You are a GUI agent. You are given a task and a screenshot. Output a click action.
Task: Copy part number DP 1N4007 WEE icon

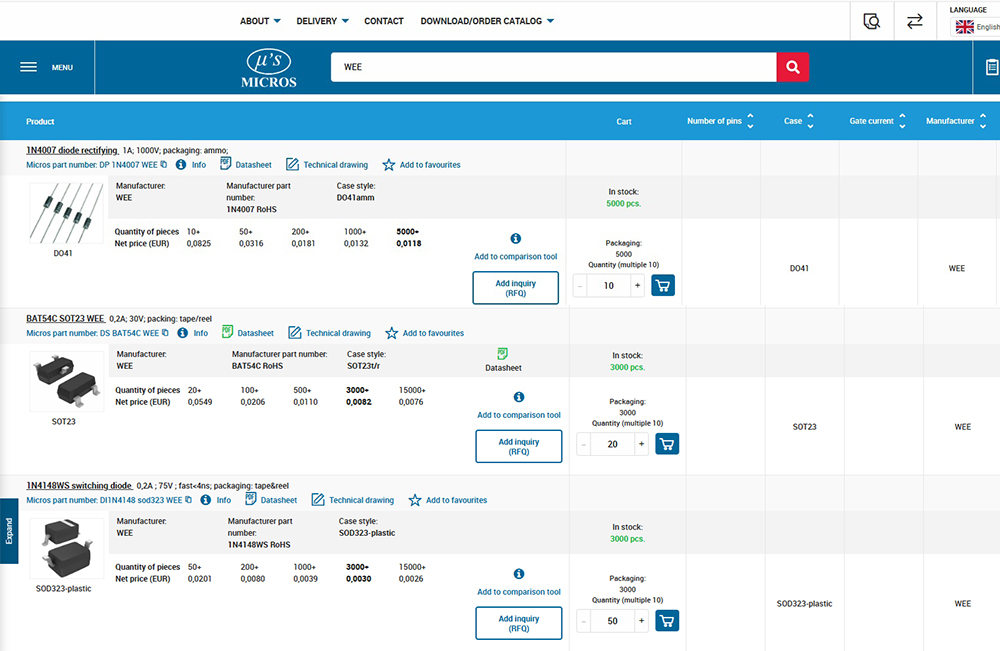point(164,165)
